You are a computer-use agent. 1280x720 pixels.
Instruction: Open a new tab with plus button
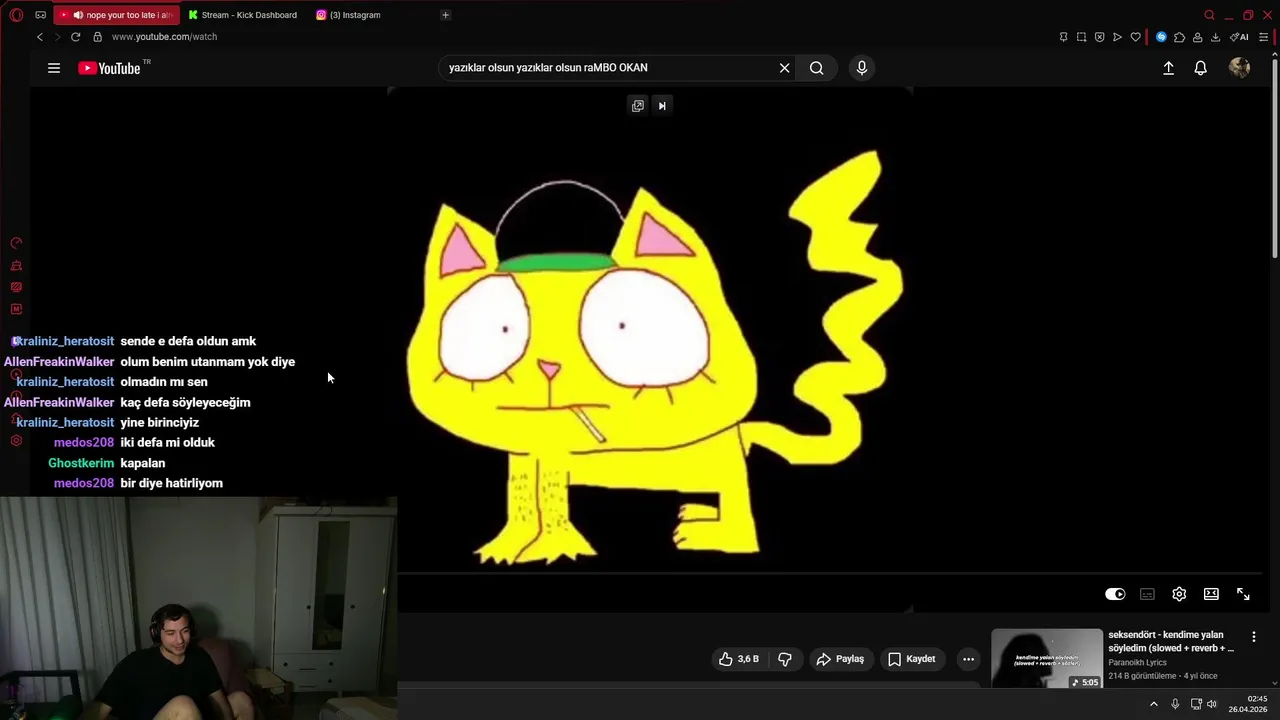(445, 15)
